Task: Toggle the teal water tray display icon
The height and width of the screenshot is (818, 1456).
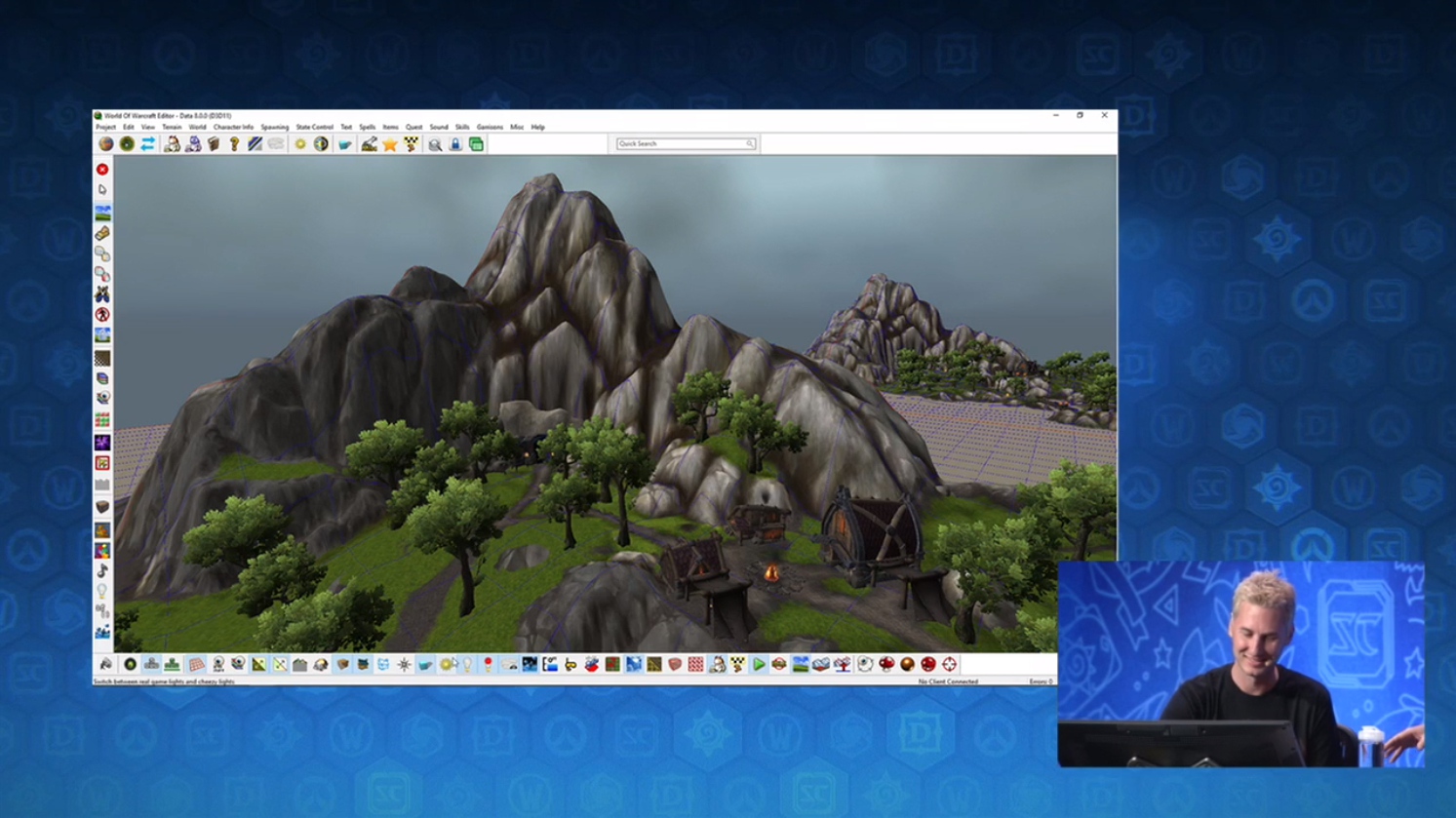Action: (x=425, y=665)
